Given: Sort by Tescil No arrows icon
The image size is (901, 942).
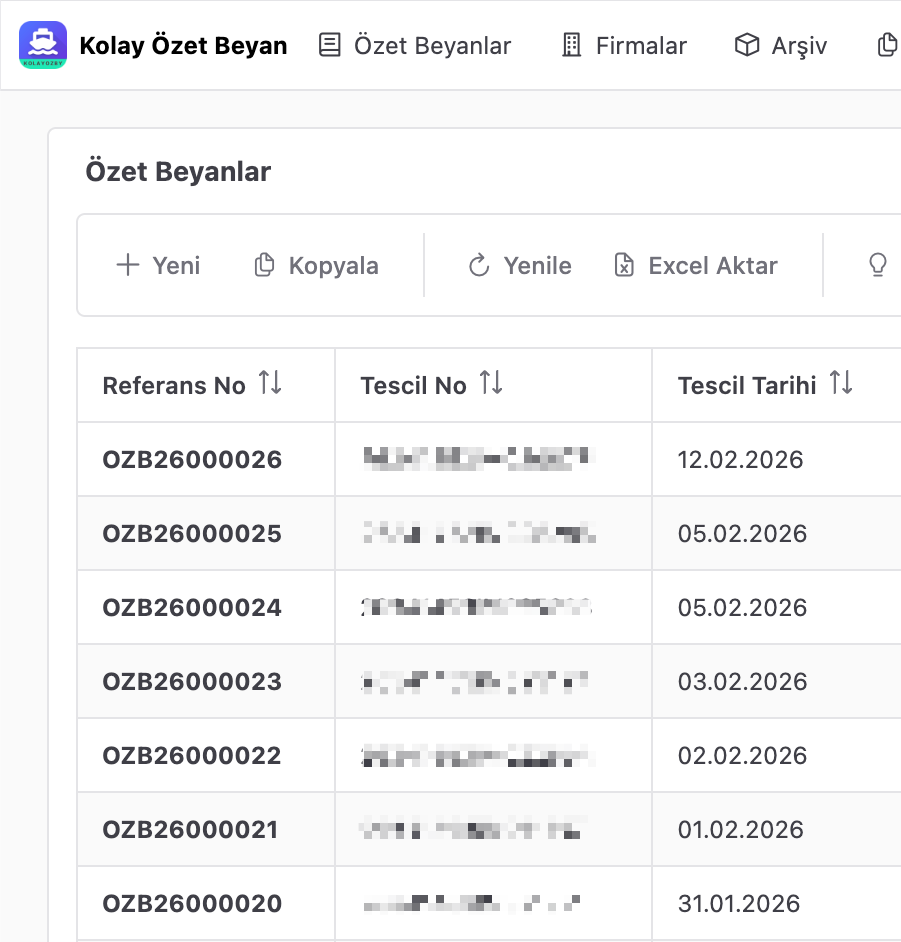Looking at the screenshot, I should click(491, 384).
